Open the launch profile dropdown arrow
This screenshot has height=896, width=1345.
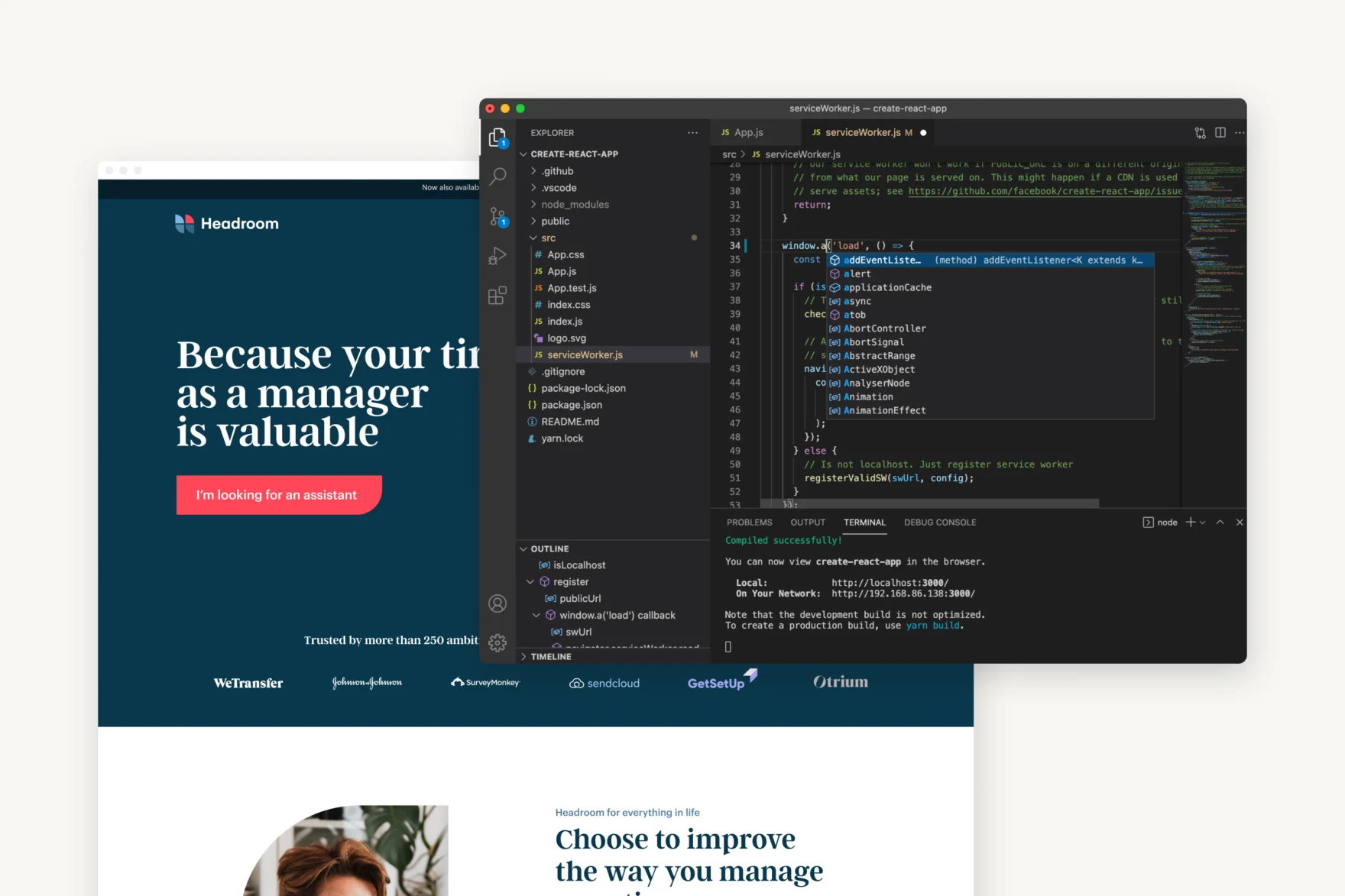click(1203, 522)
